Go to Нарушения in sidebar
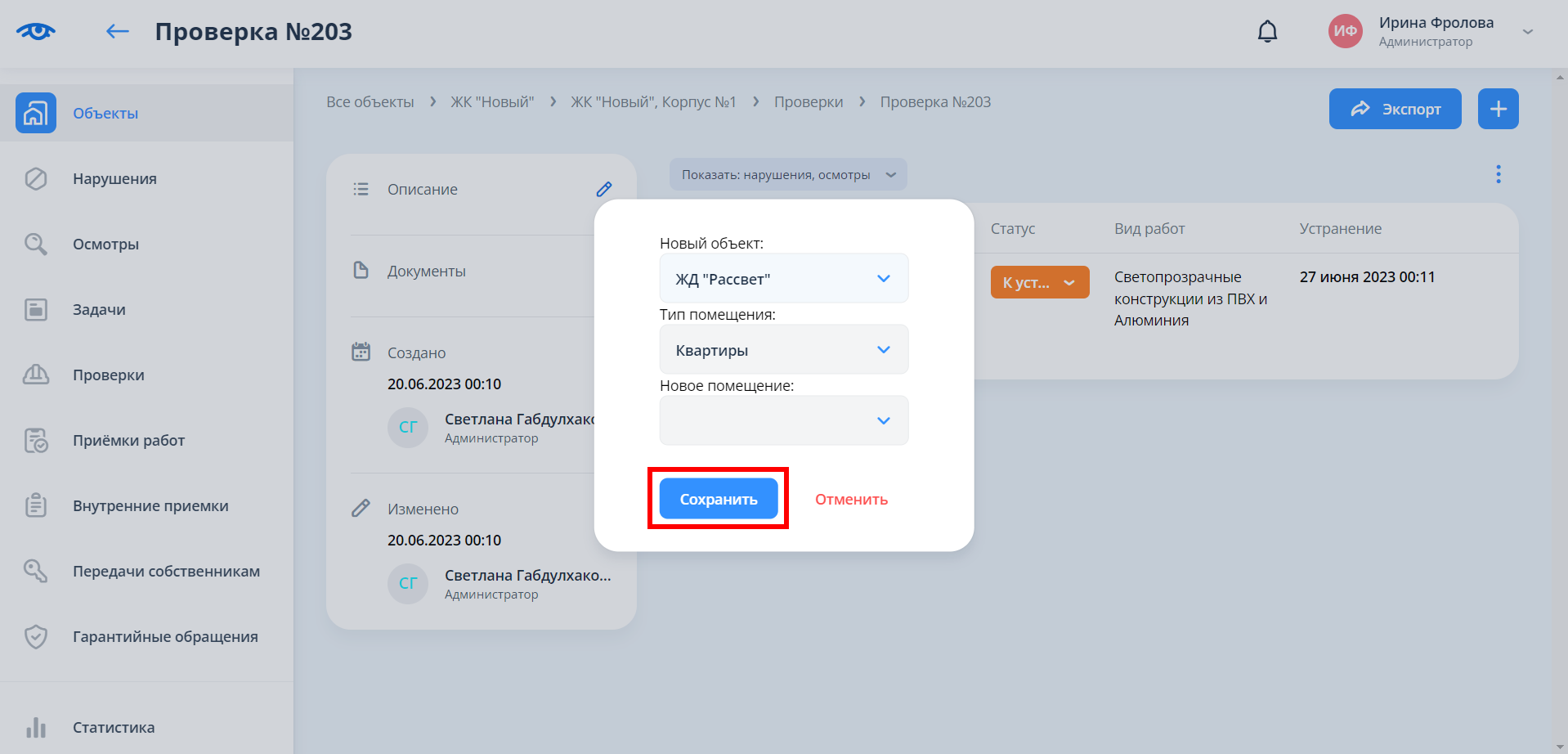The width and height of the screenshot is (1568, 754). pos(114,179)
